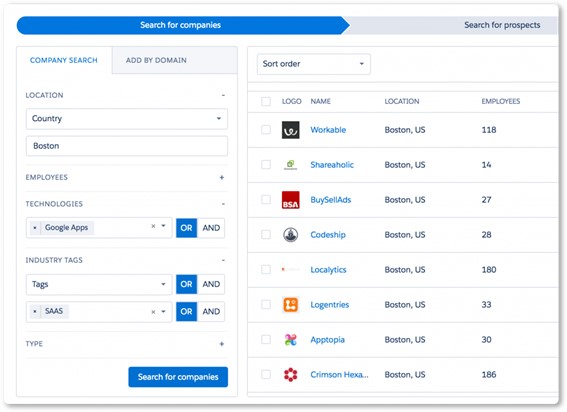Open the Tags dropdown
The image size is (567, 412).
coord(99,284)
